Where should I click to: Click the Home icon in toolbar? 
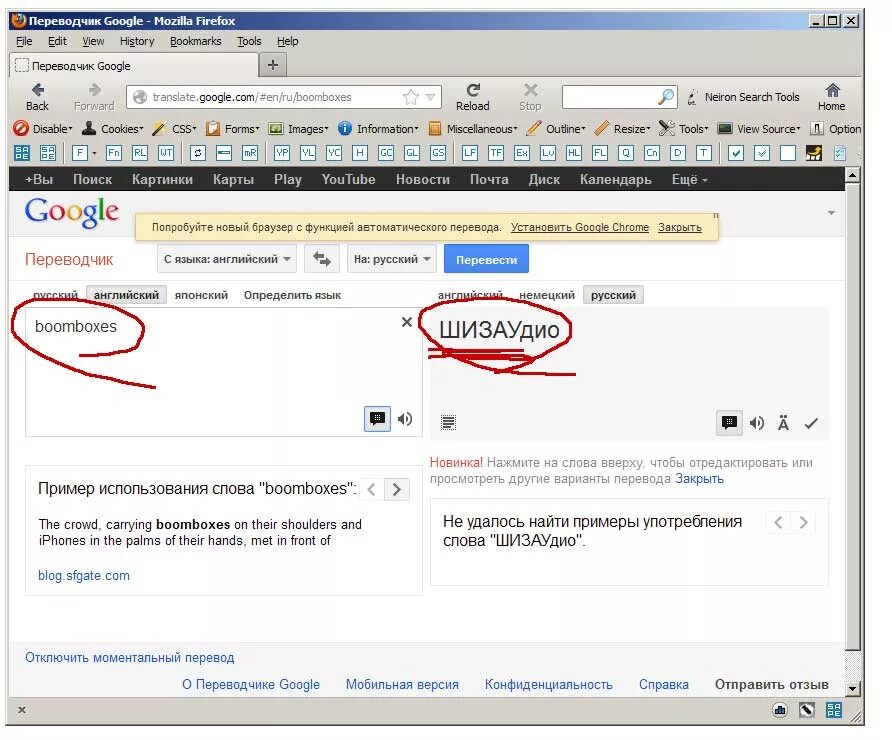(x=832, y=90)
